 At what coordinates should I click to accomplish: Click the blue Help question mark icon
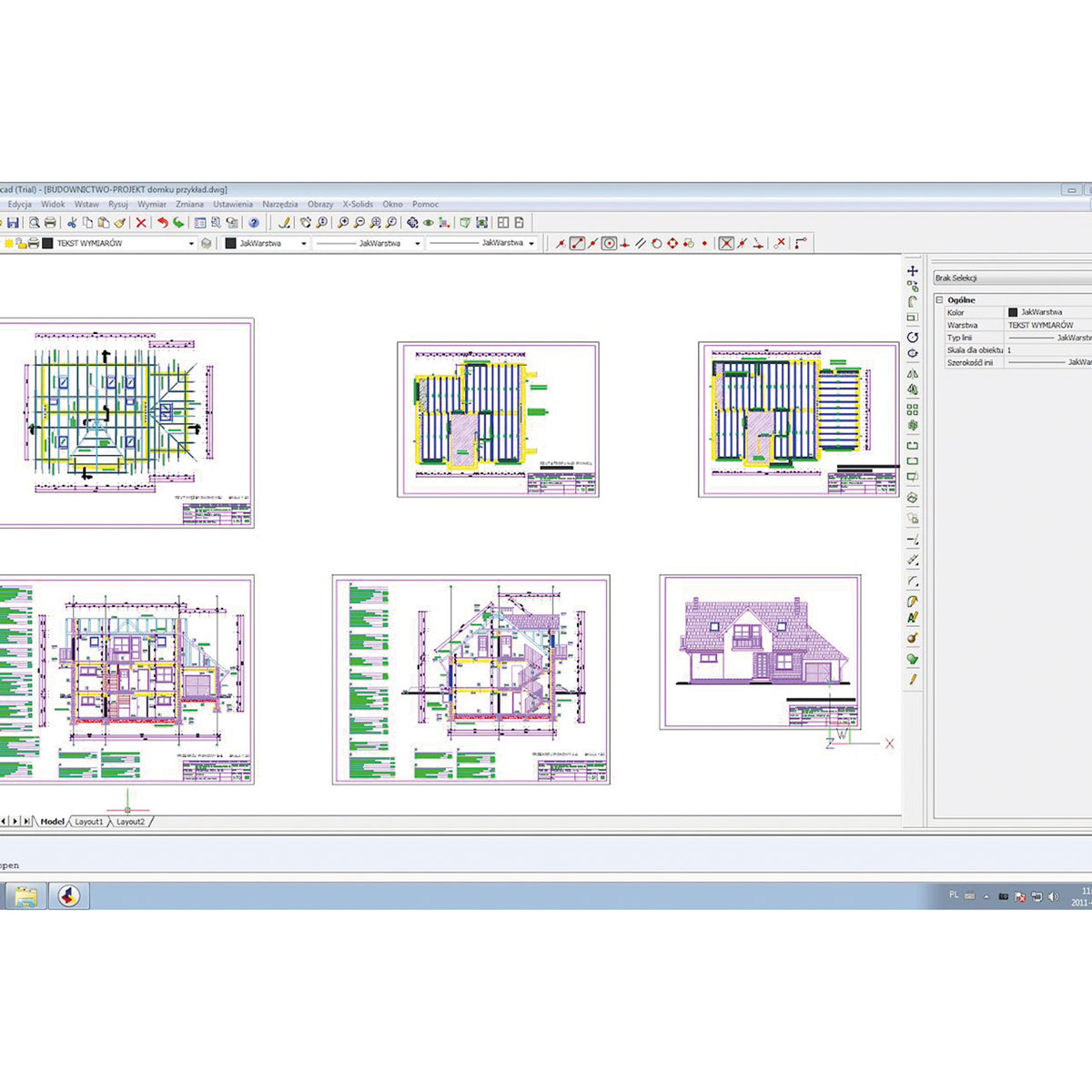pos(254,223)
